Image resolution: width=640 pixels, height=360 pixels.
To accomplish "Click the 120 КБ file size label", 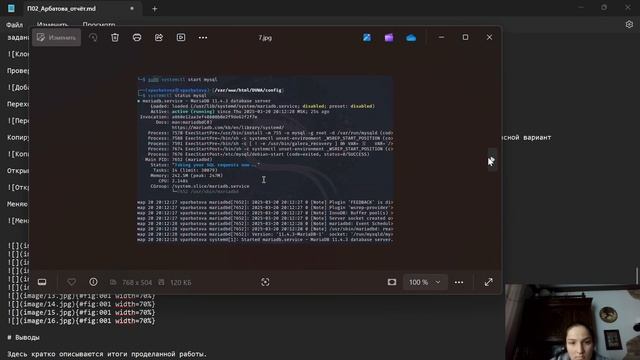I will point(181,282).
